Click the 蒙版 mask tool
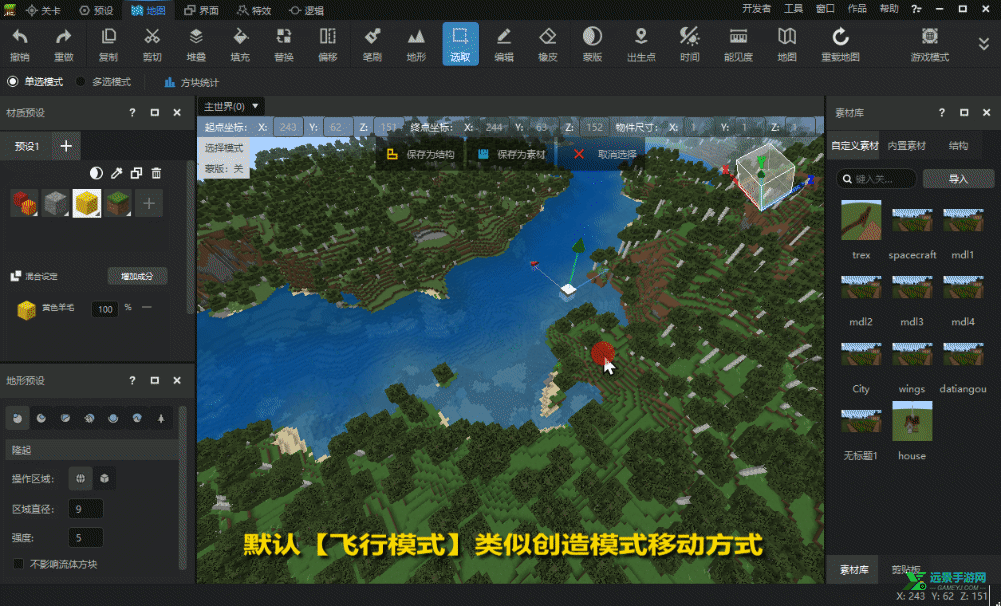This screenshot has width=1001, height=606. (x=592, y=44)
